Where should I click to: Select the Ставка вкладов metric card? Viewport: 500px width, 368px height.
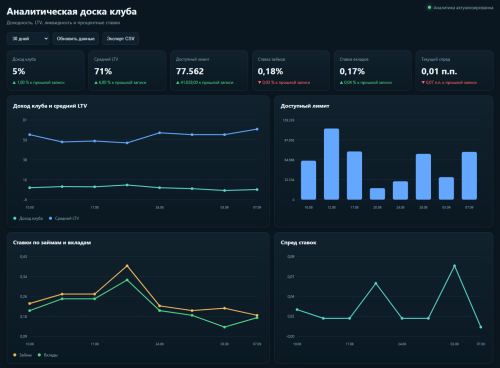coord(373,70)
